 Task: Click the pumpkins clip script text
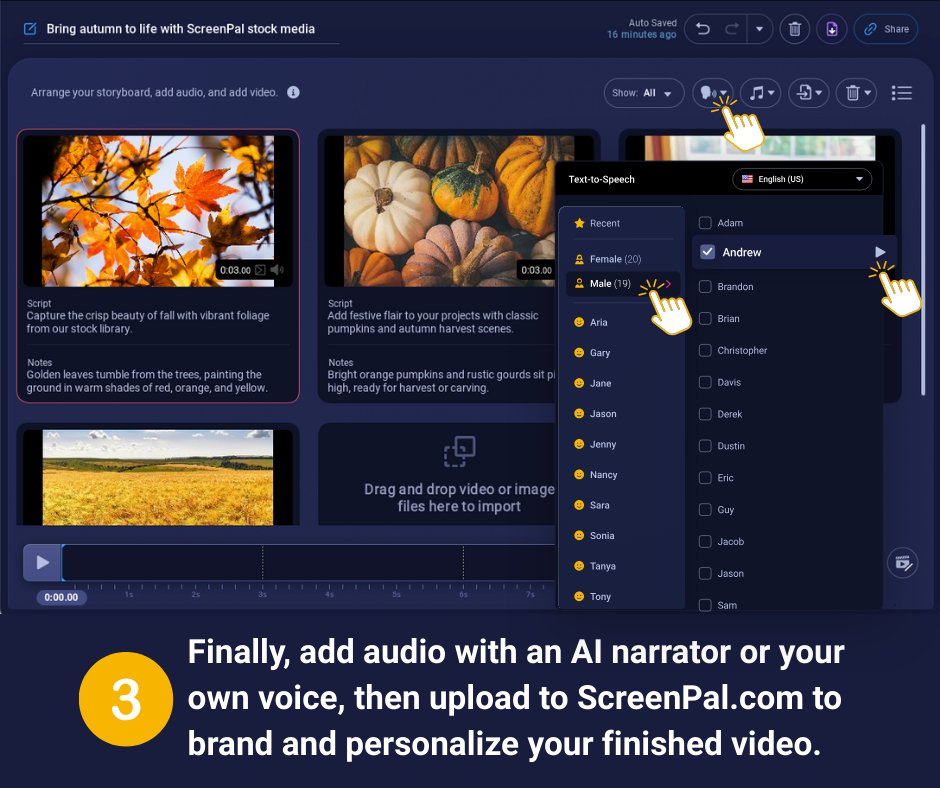click(x=433, y=322)
